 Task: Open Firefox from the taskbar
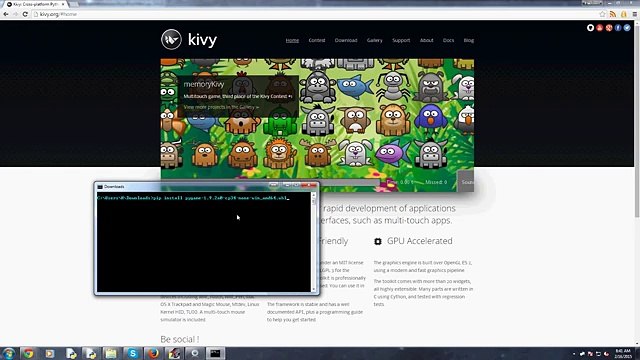click(x=153, y=353)
